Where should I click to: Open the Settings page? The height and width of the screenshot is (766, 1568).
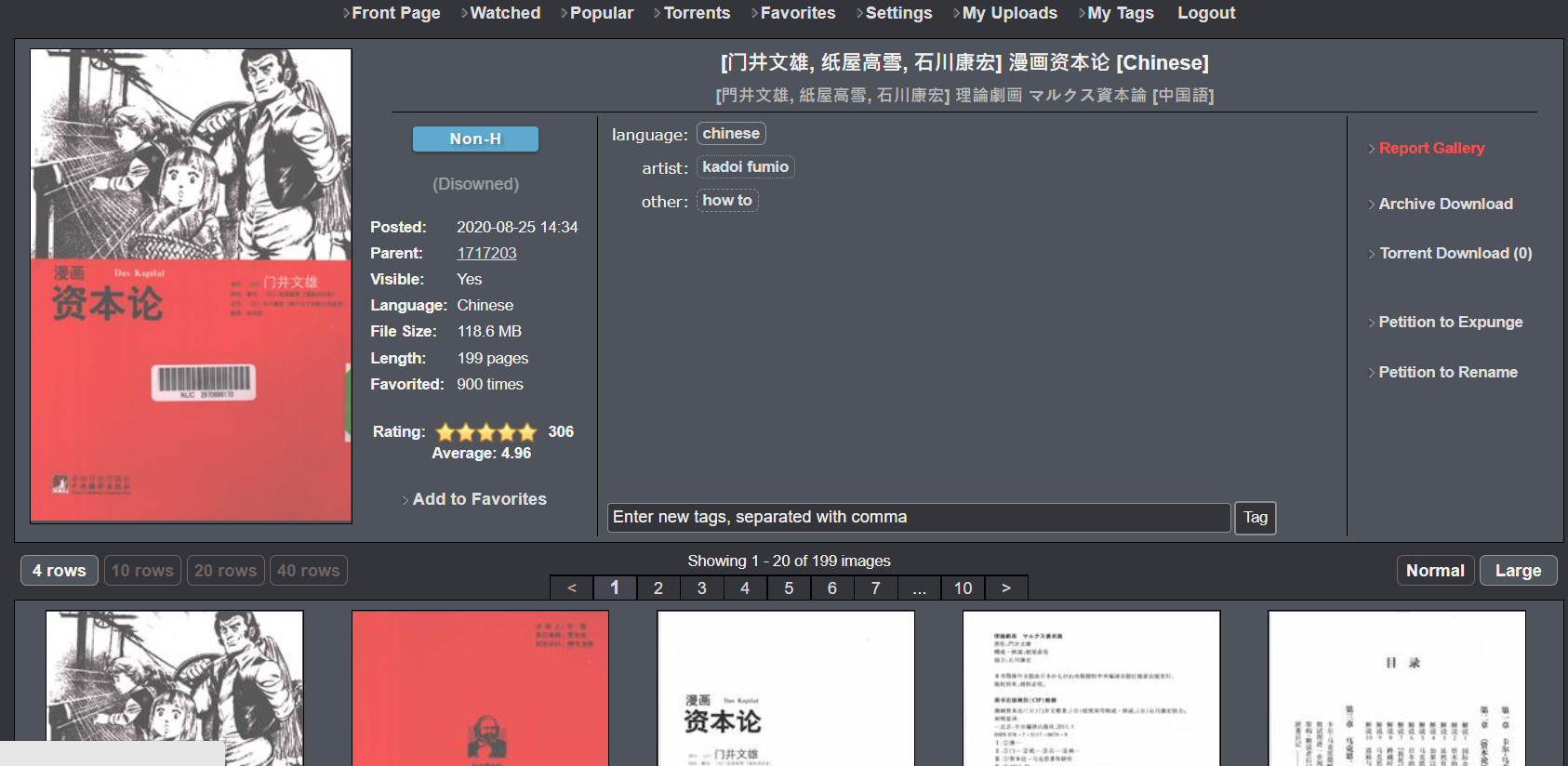click(x=898, y=13)
